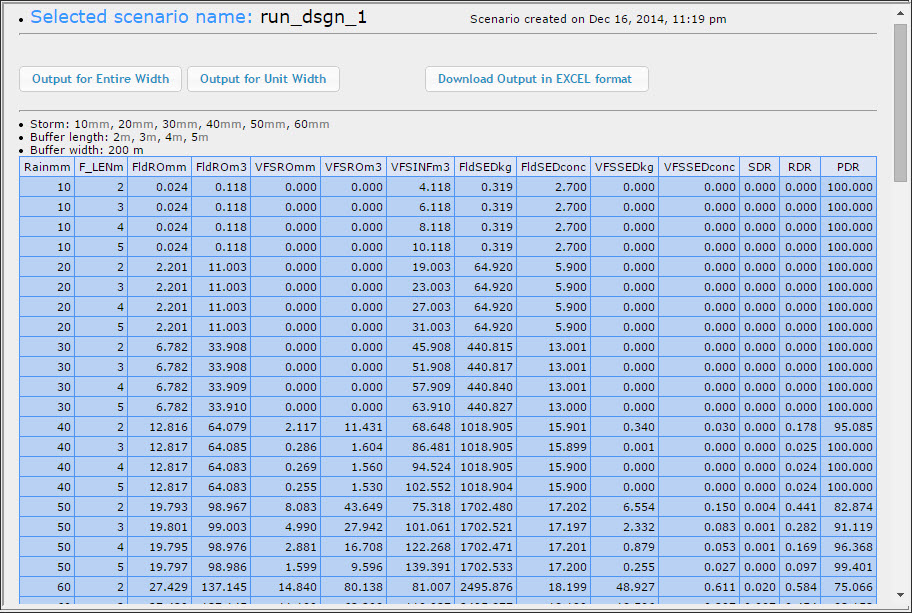Click the FldROm3 value 99.003

(221, 527)
